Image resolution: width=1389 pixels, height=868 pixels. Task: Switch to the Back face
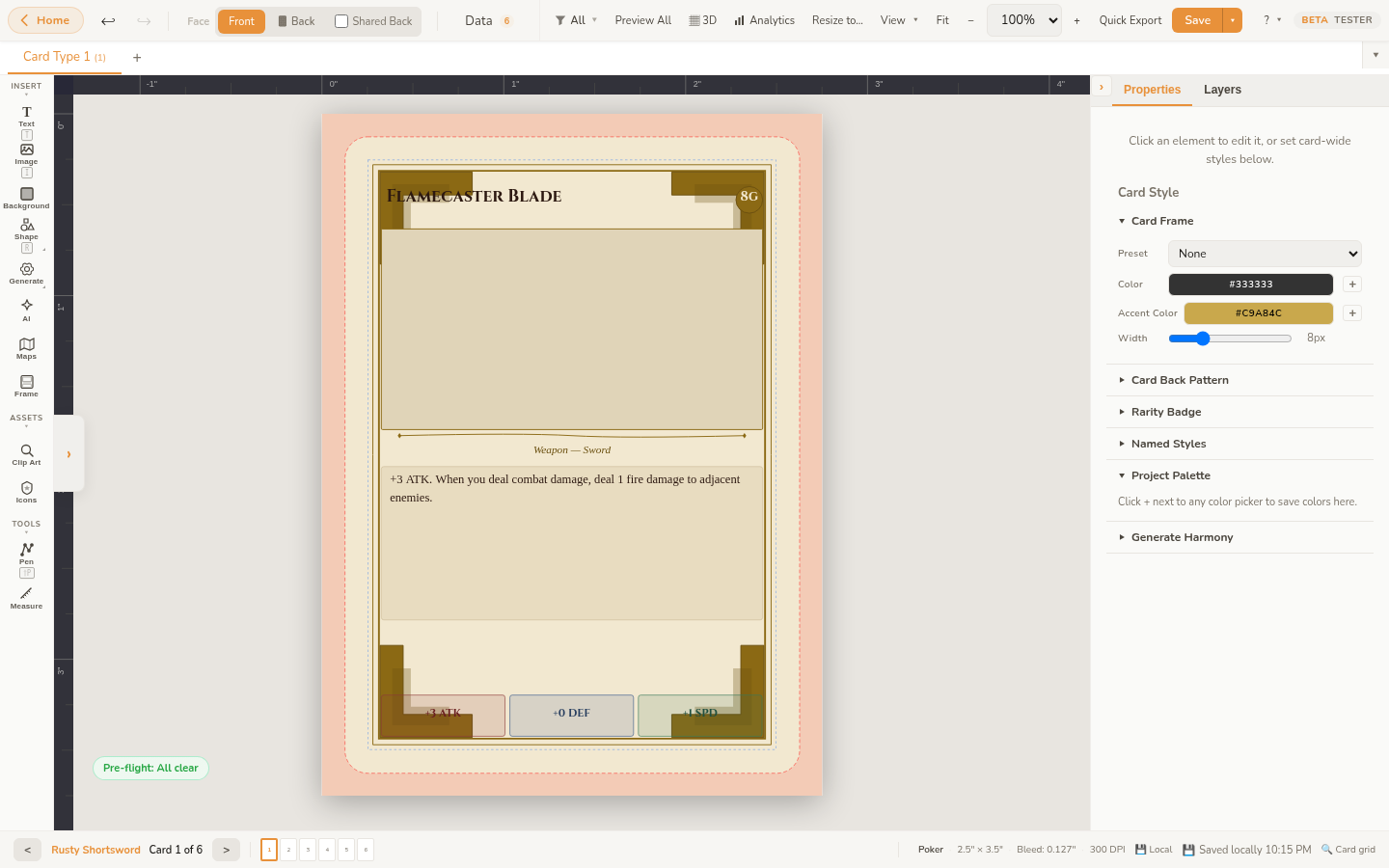click(296, 21)
